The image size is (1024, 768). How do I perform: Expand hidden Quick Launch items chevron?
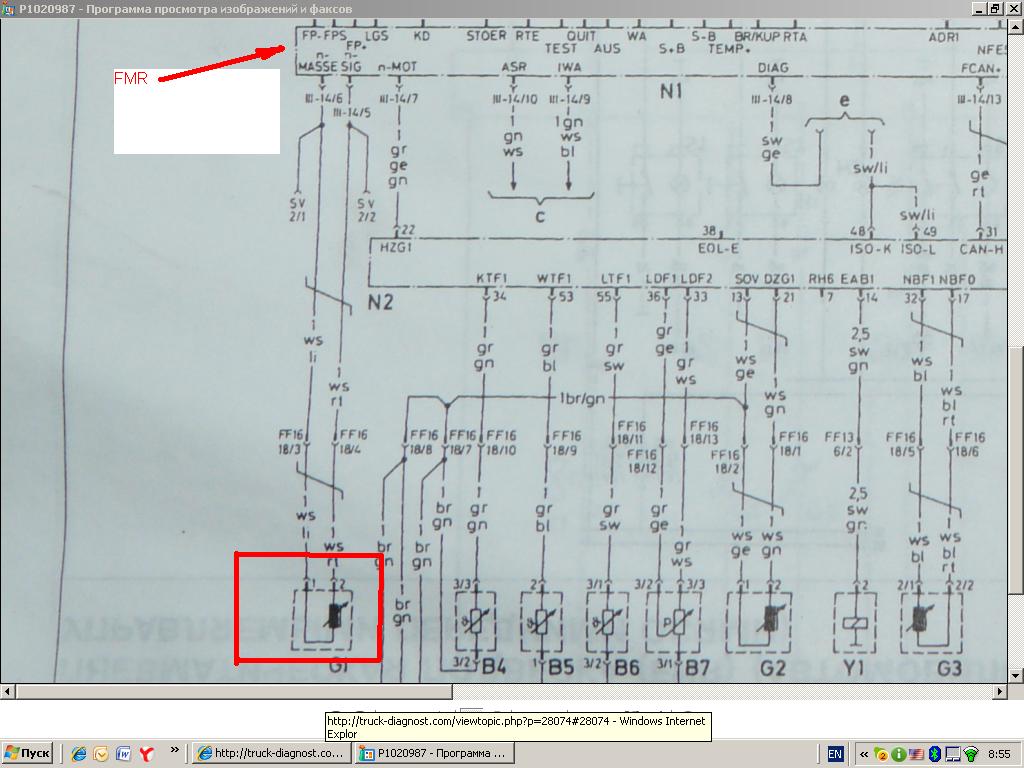tap(174, 750)
